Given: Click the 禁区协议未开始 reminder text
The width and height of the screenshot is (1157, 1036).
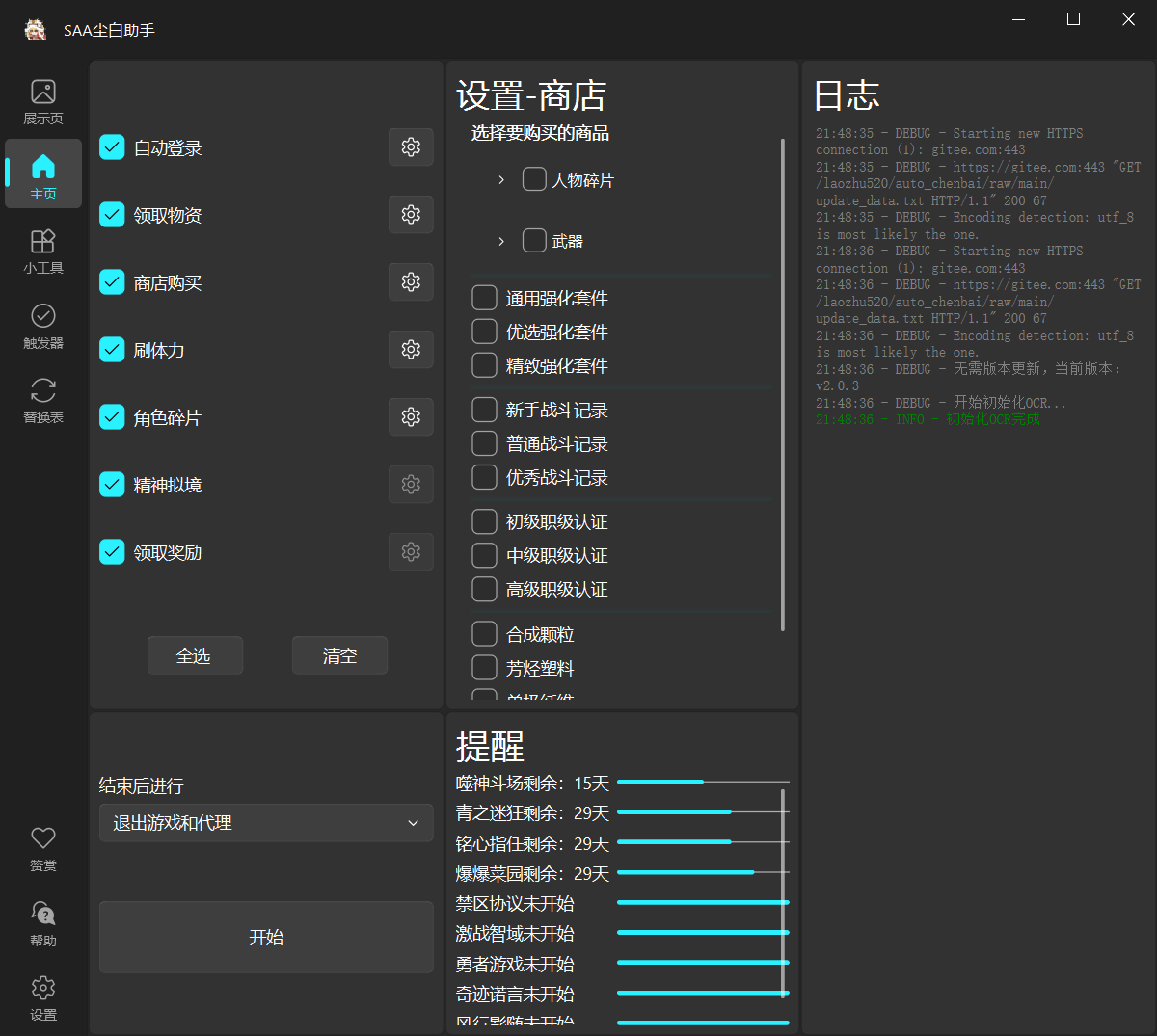Looking at the screenshot, I should pyautogui.click(x=515, y=903).
